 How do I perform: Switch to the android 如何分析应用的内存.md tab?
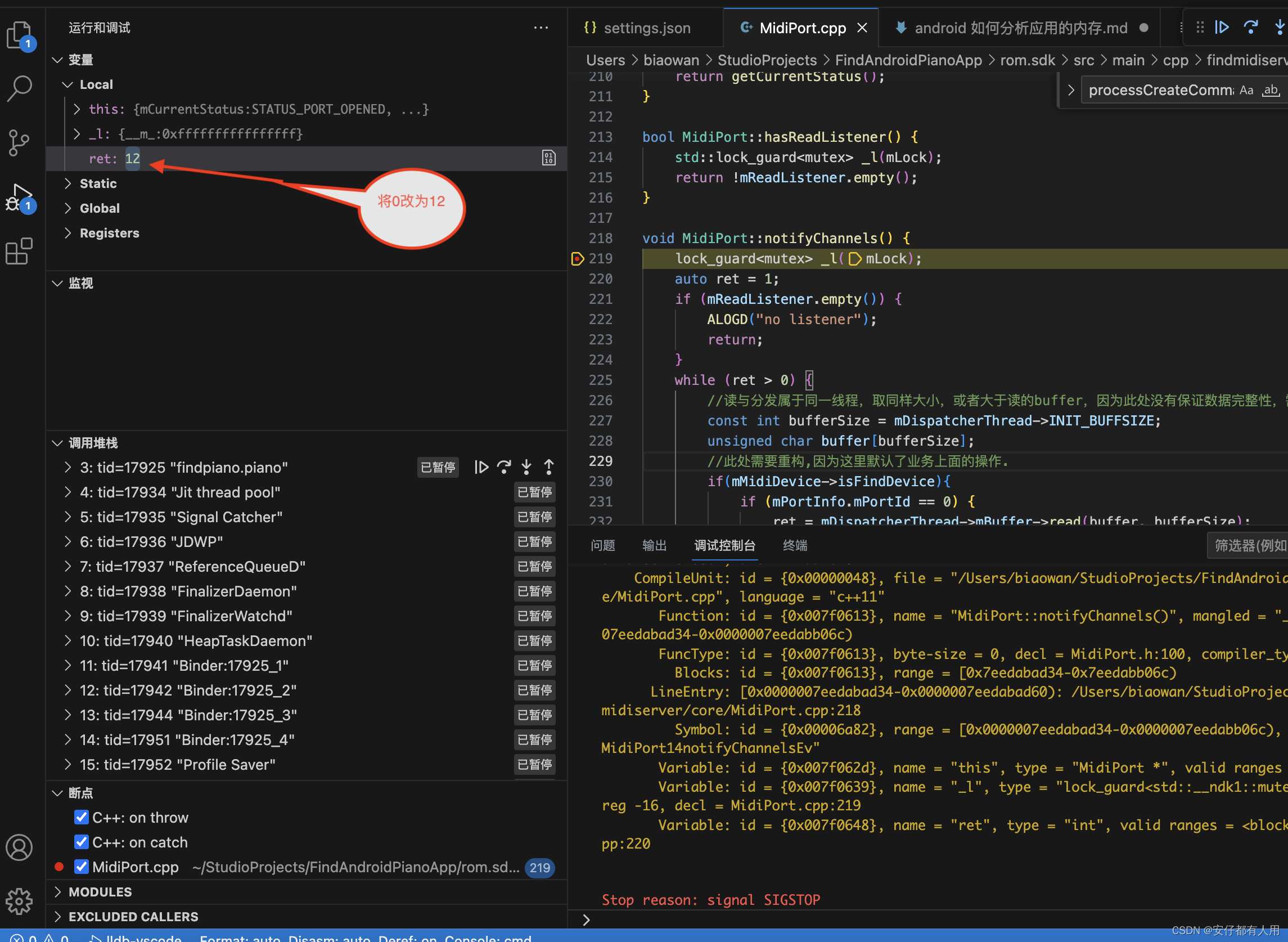point(1020,28)
